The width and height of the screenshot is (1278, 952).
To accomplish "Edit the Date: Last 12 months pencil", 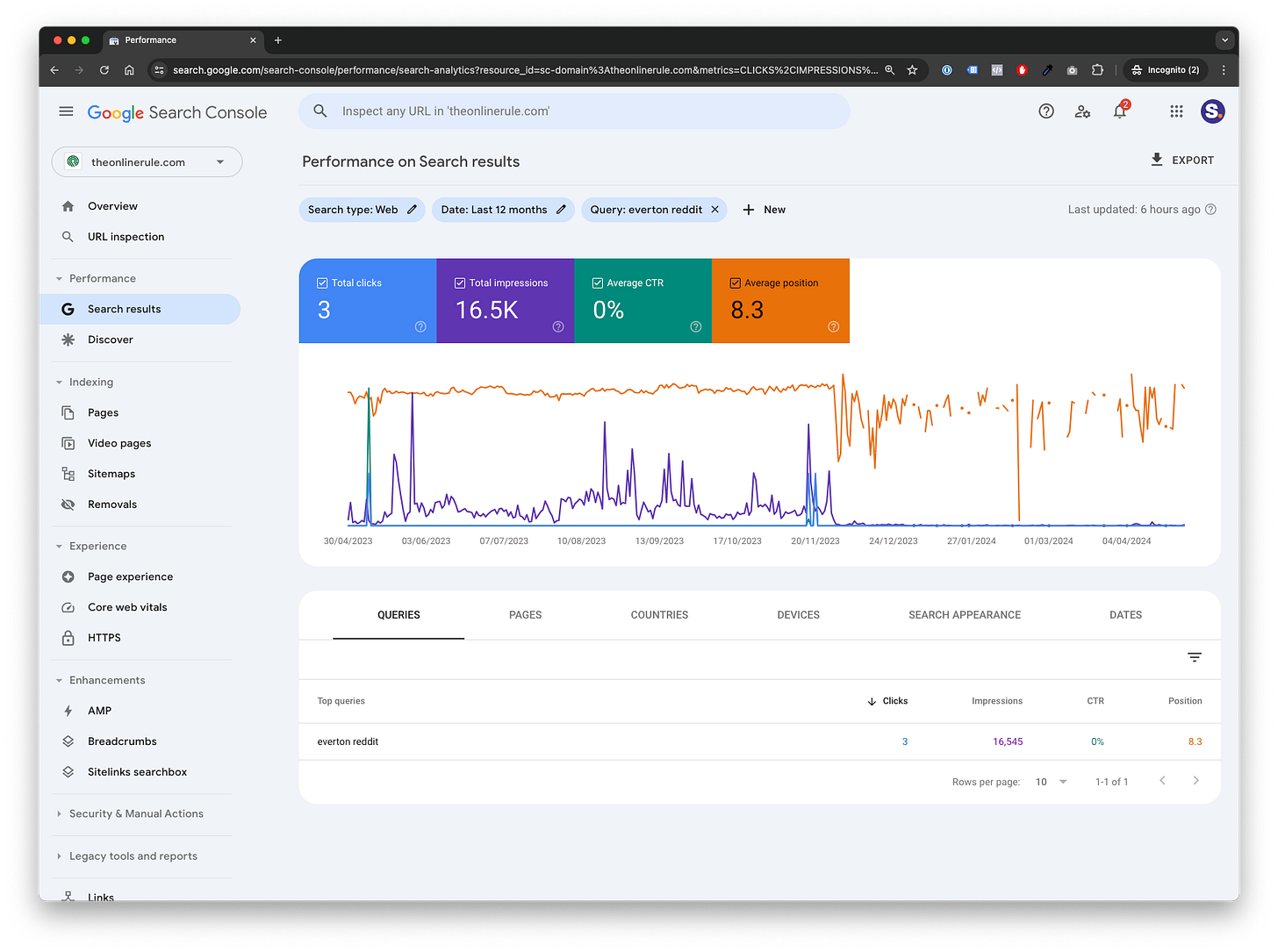I will [561, 210].
